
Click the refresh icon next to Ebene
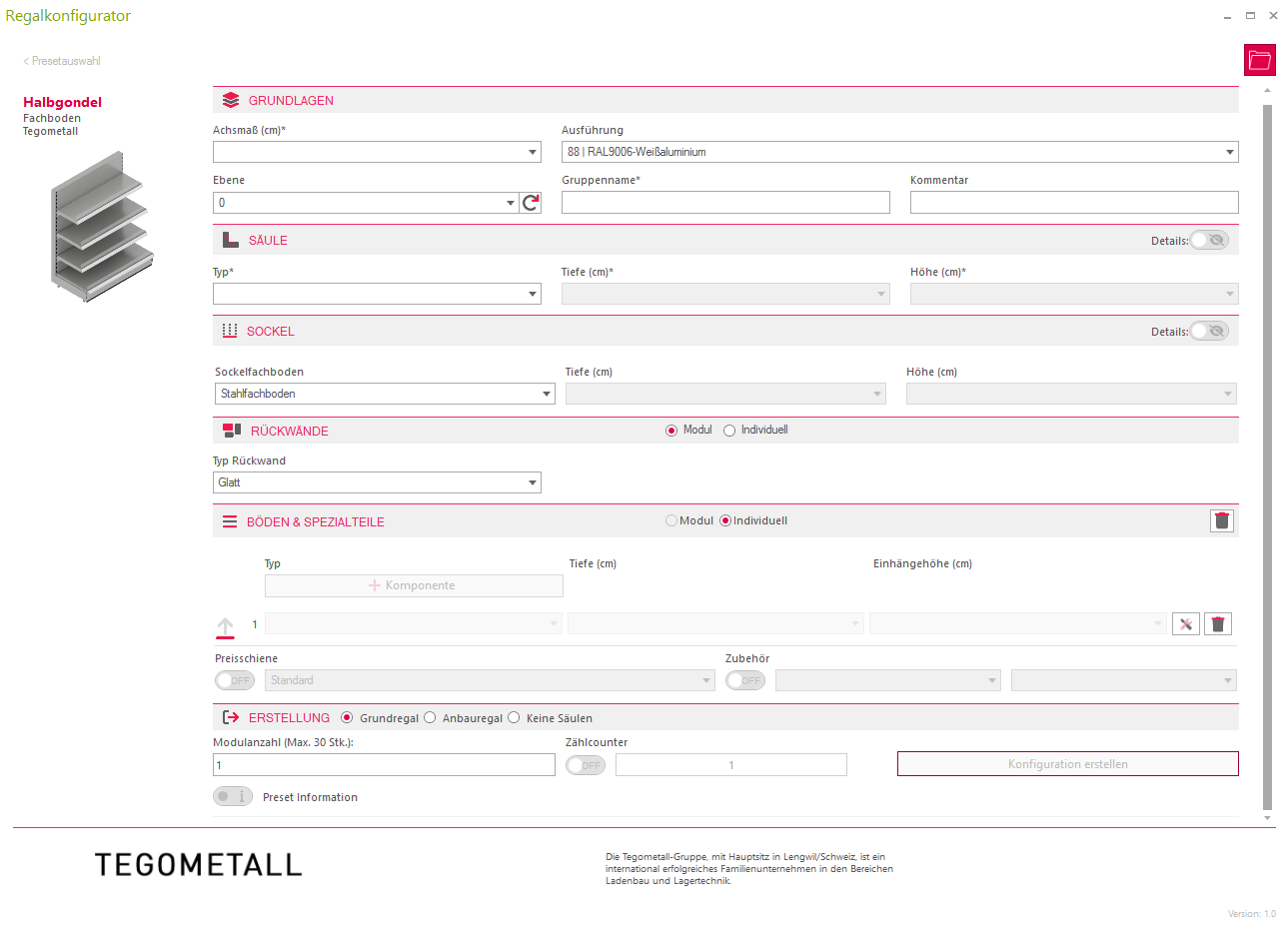531,203
